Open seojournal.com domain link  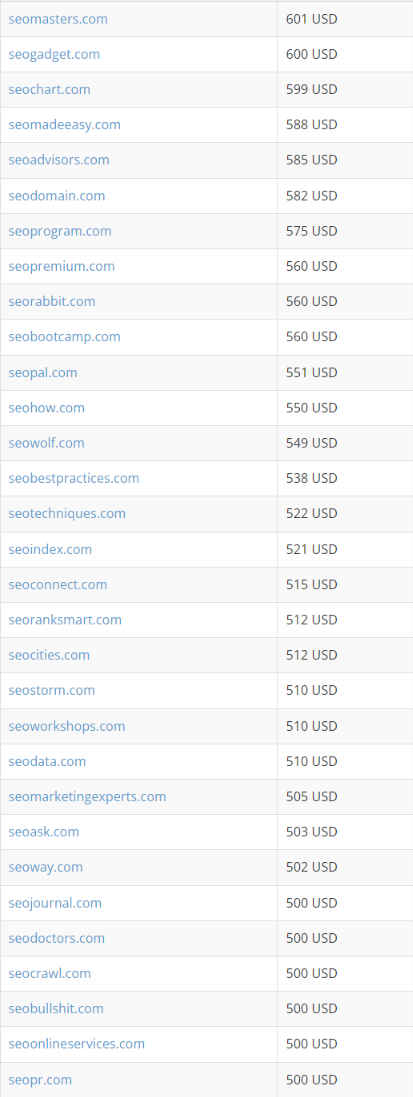point(55,903)
